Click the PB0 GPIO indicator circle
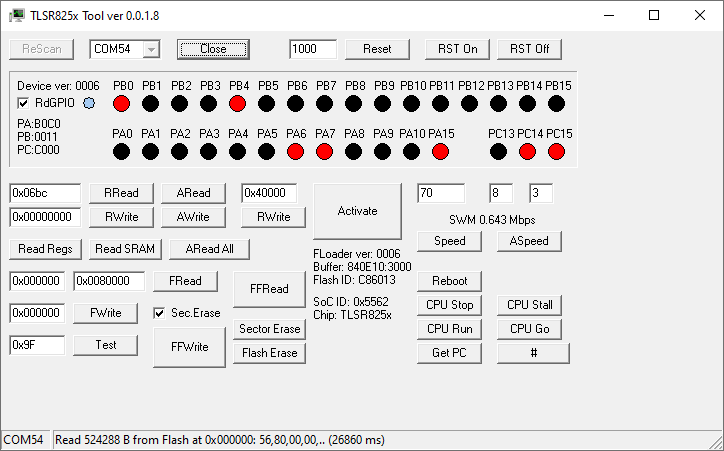 [121, 104]
